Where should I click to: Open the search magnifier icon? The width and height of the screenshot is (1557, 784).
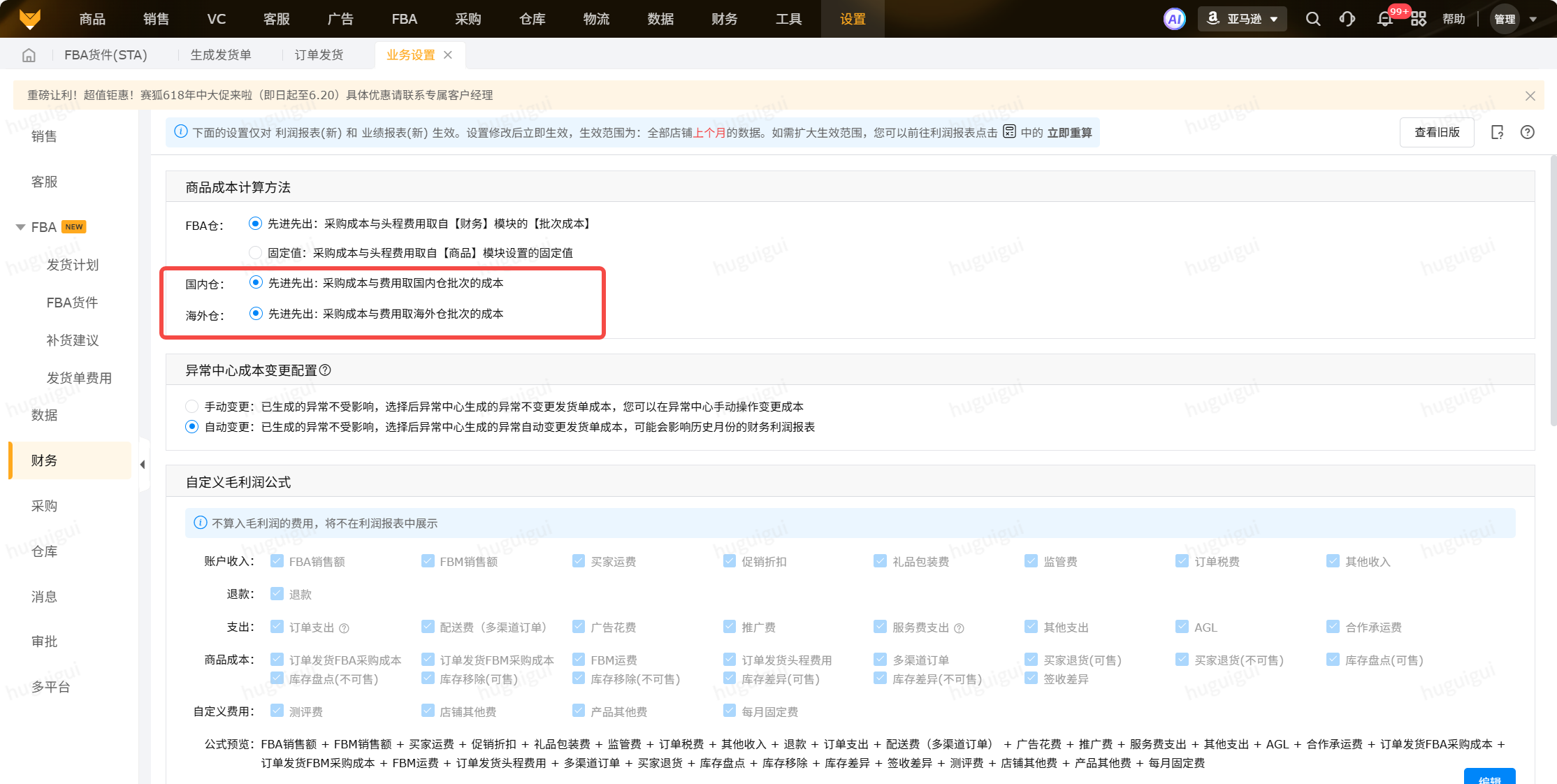[1313, 19]
